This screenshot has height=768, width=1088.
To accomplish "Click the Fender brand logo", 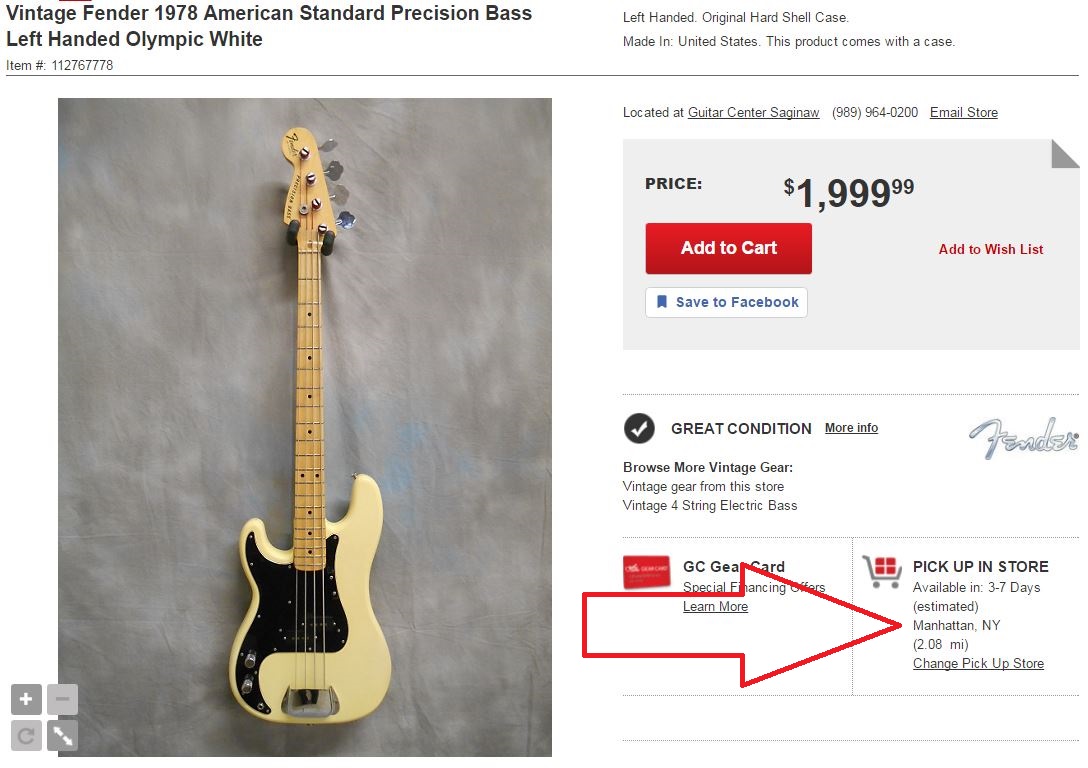I will 1023,437.
